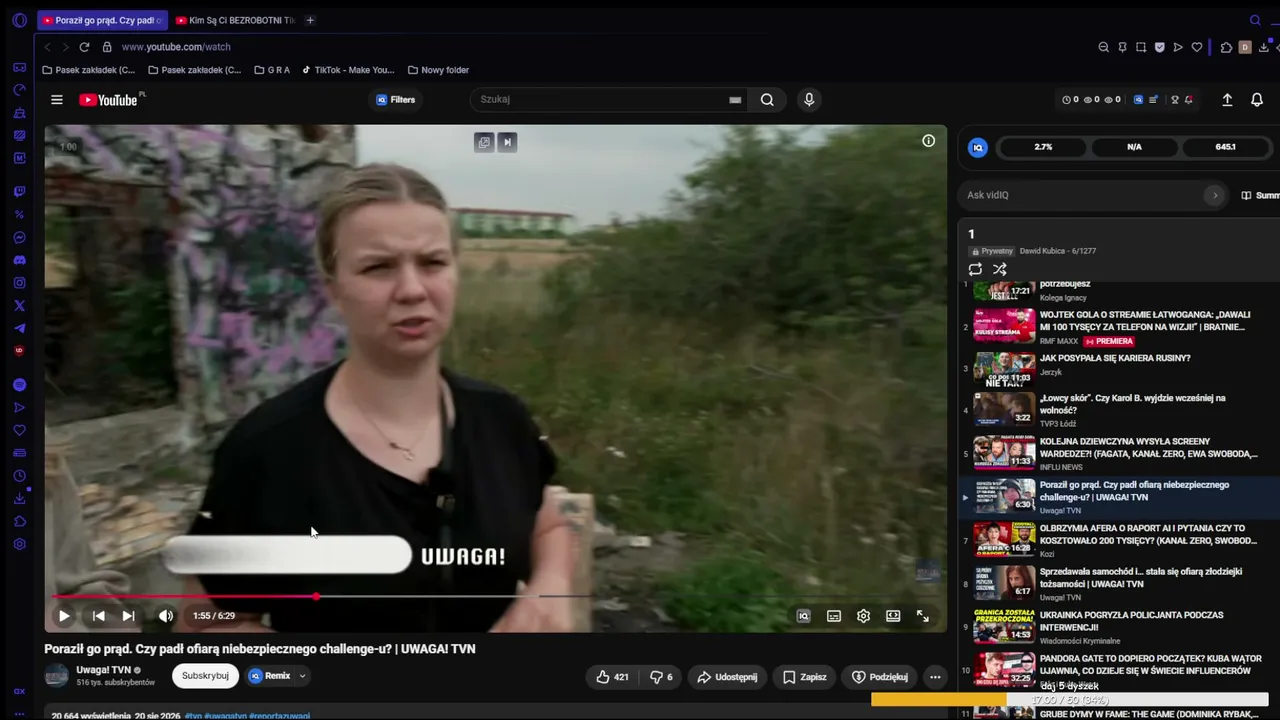Open Instagram in Opera sidebar

pyautogui.click(x=19, y=283)
